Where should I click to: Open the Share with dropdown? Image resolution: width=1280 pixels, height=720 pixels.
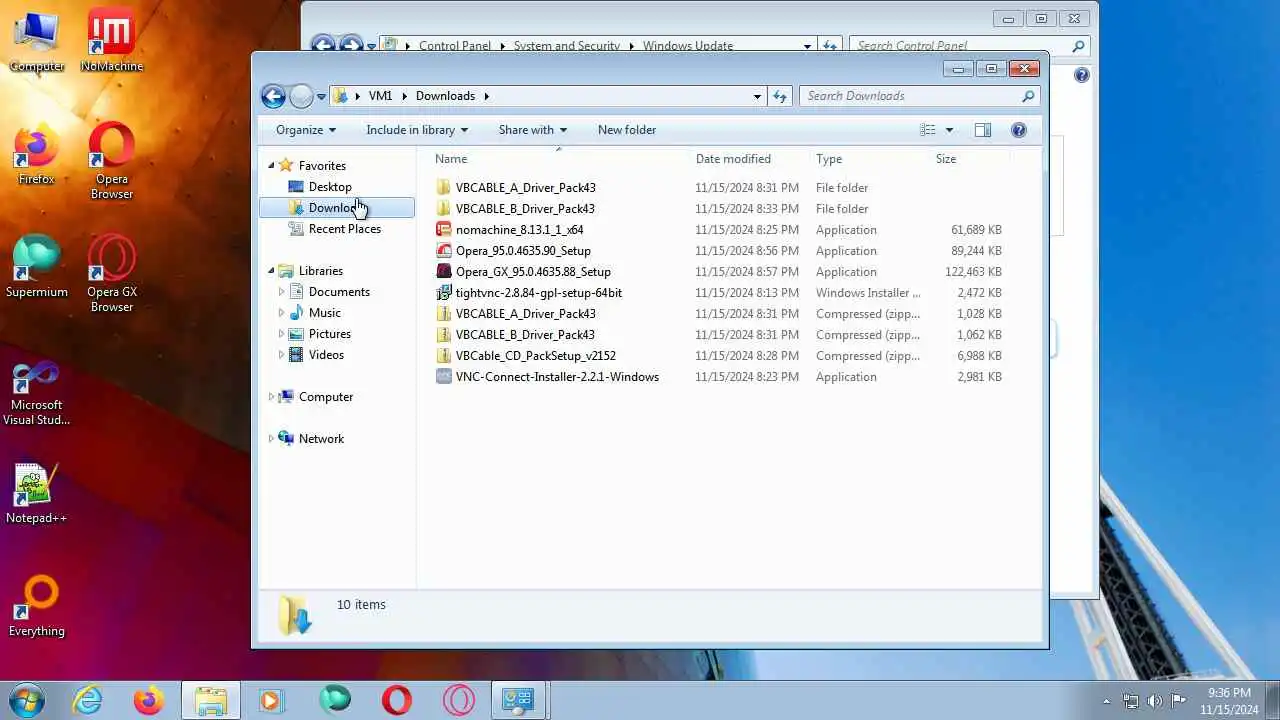[x=533, y=130]
